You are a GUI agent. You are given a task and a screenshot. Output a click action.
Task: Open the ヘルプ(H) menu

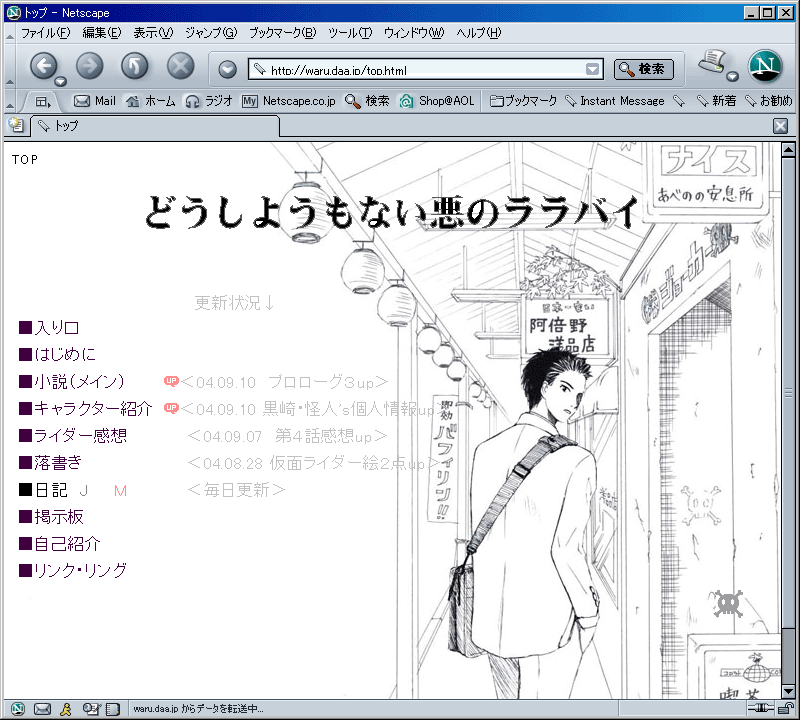pos(479,33)
